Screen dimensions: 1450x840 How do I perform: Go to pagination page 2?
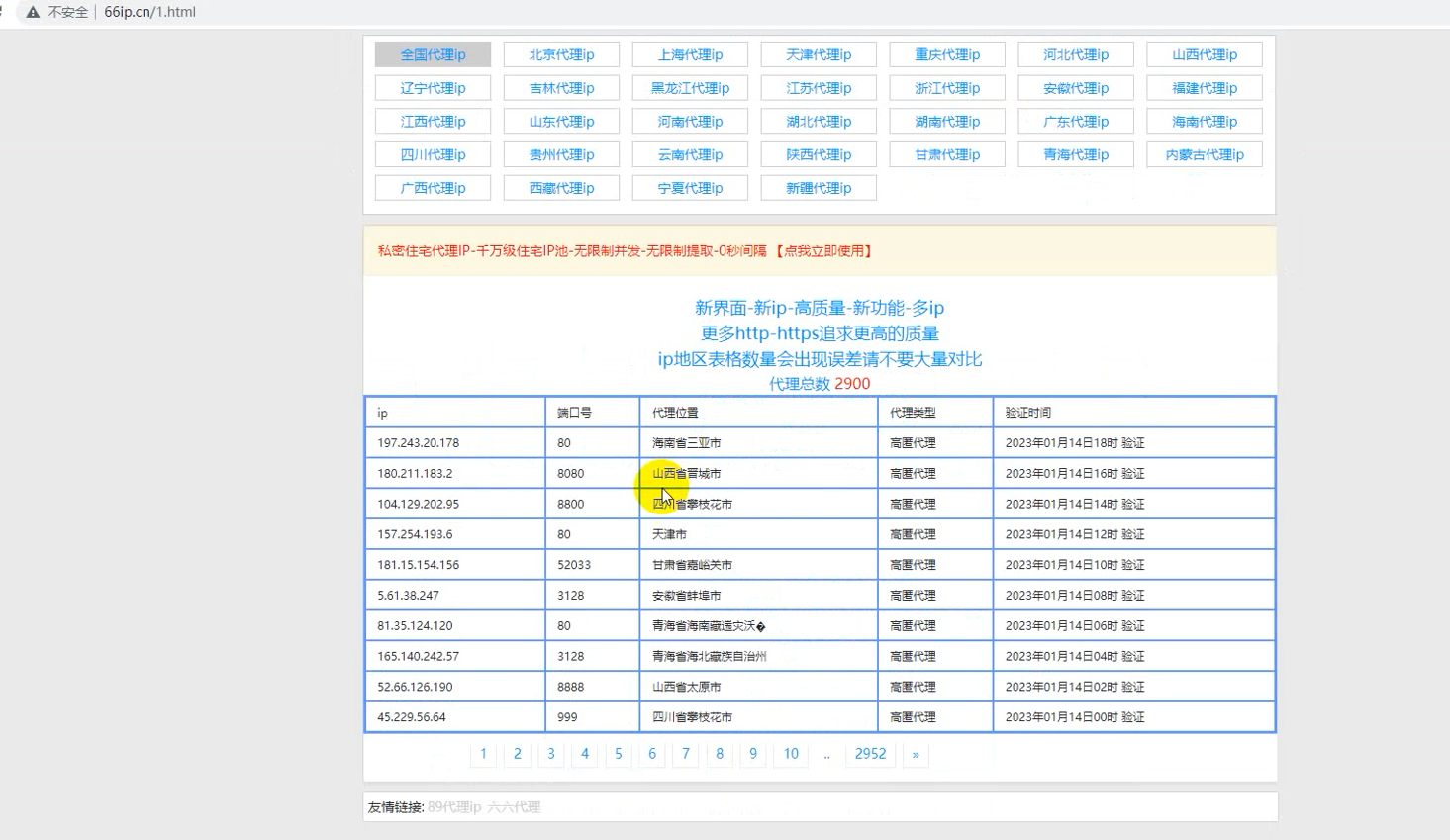click(x=517, y=754)
